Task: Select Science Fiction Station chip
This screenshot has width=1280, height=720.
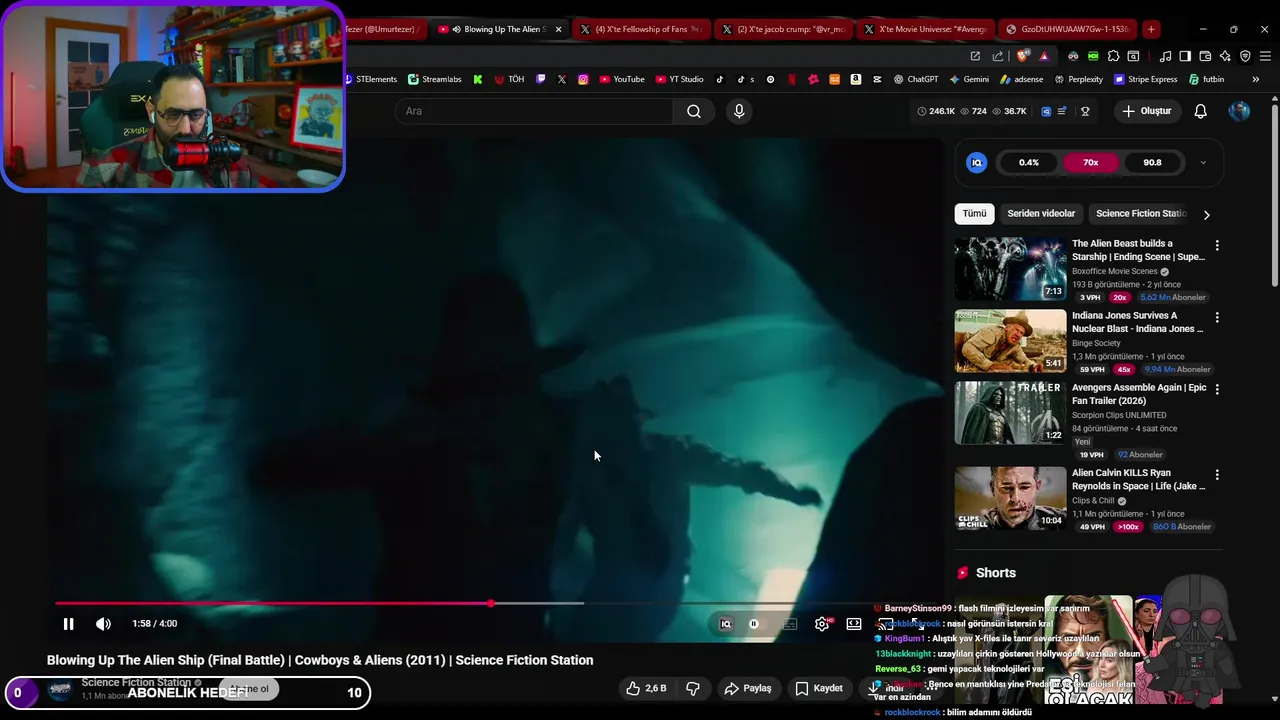Action: [1140, 213]
